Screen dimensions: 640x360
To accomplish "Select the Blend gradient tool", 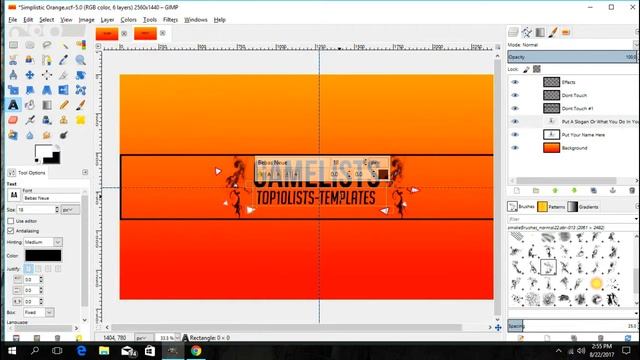I will tap(47, 105).
